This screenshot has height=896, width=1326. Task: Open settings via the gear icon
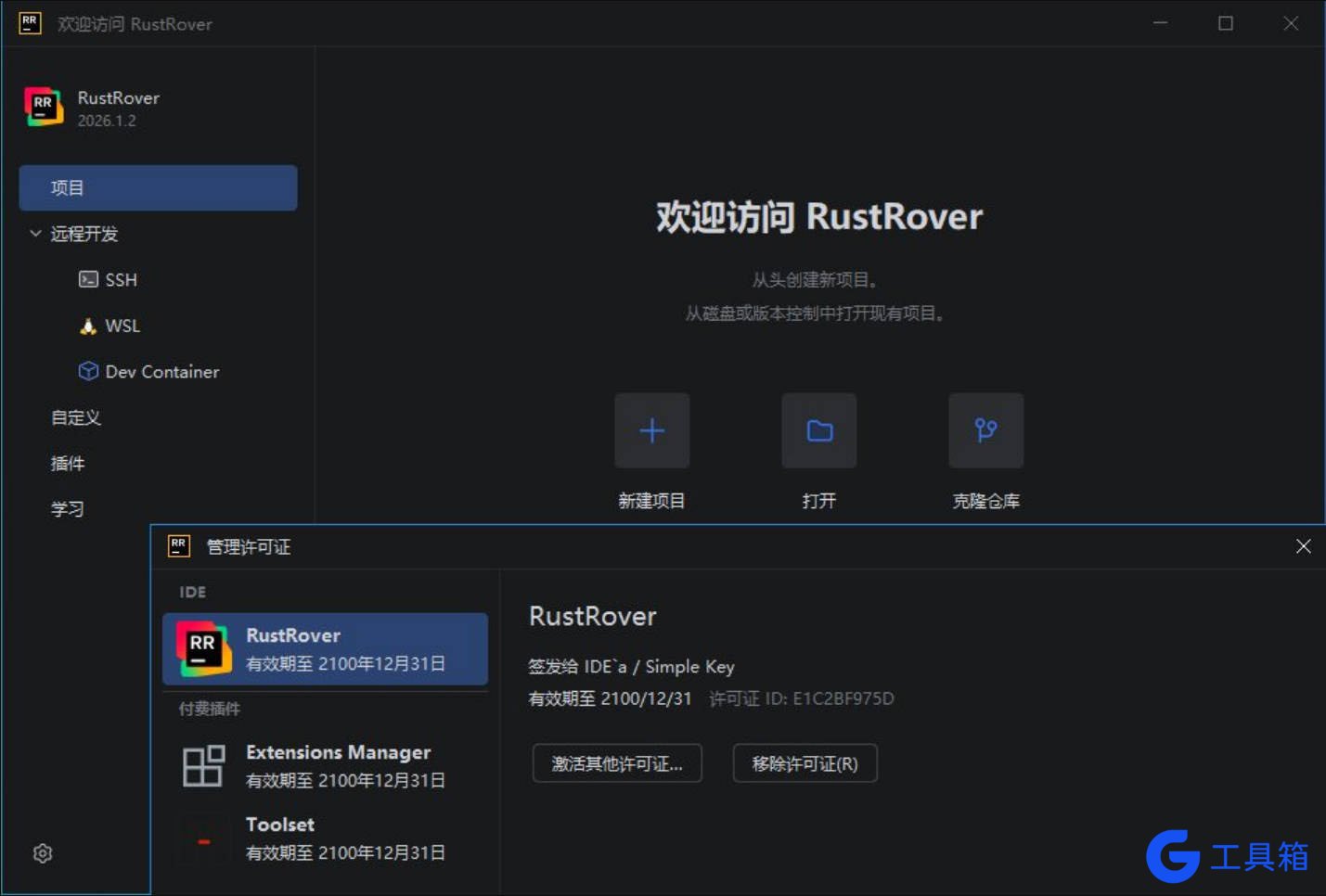coord(43,853)
